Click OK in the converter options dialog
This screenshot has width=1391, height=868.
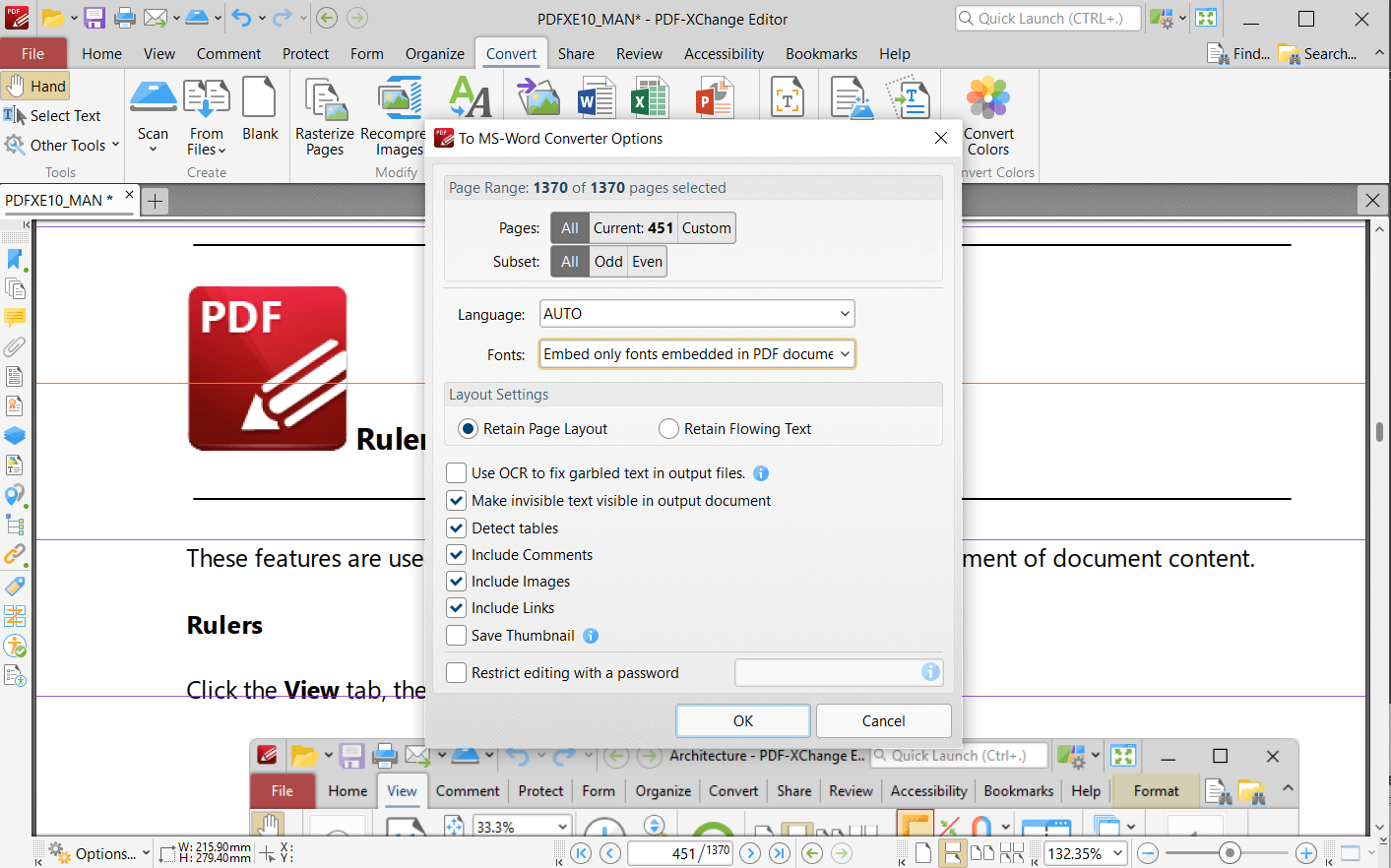coord(742,721)
